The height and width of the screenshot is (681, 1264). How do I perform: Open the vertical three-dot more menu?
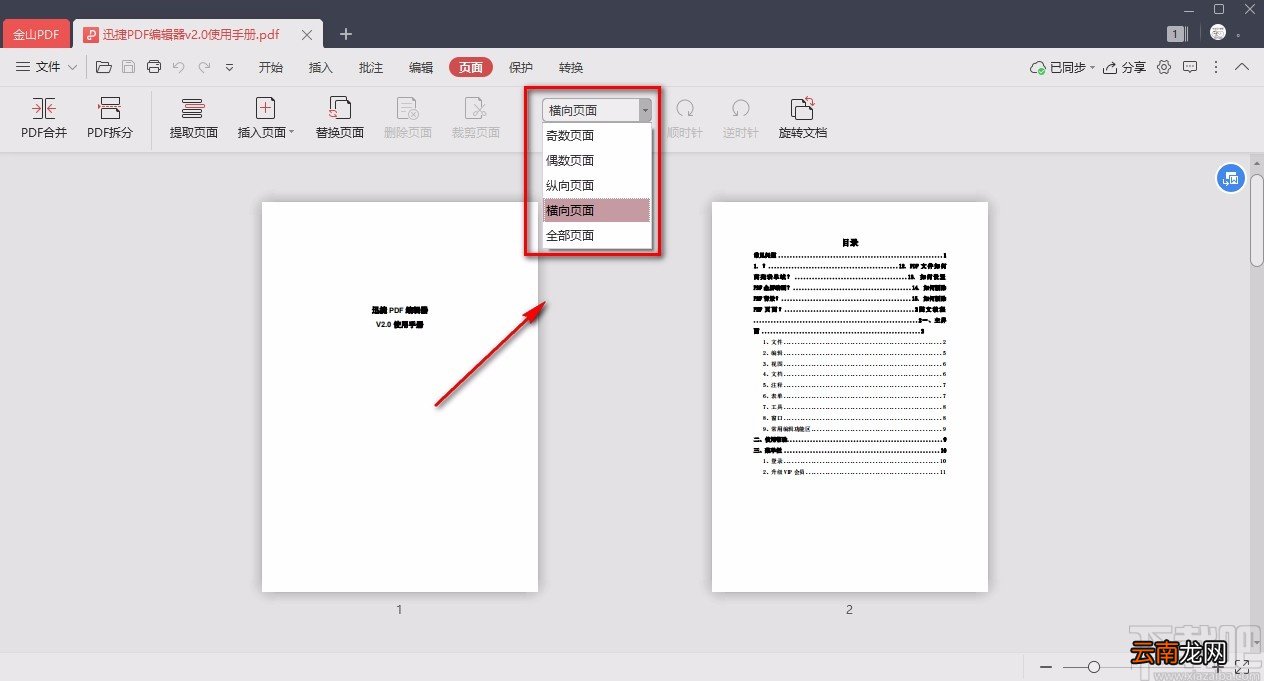click(1216, 67)
